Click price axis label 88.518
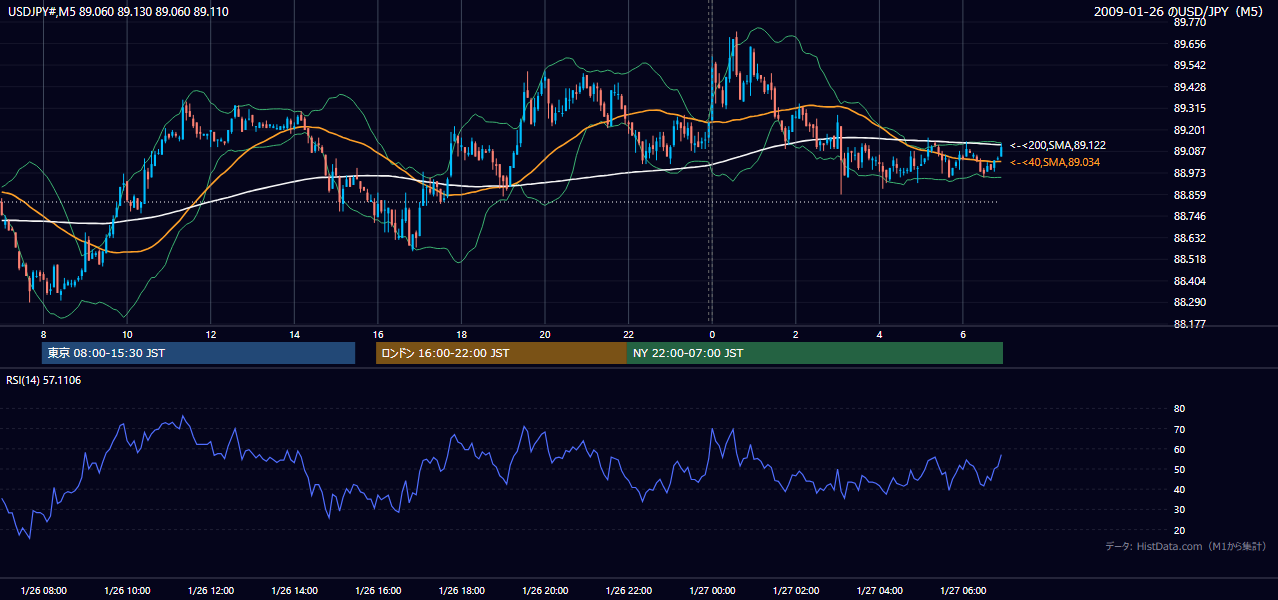 tap(1189, 259)
